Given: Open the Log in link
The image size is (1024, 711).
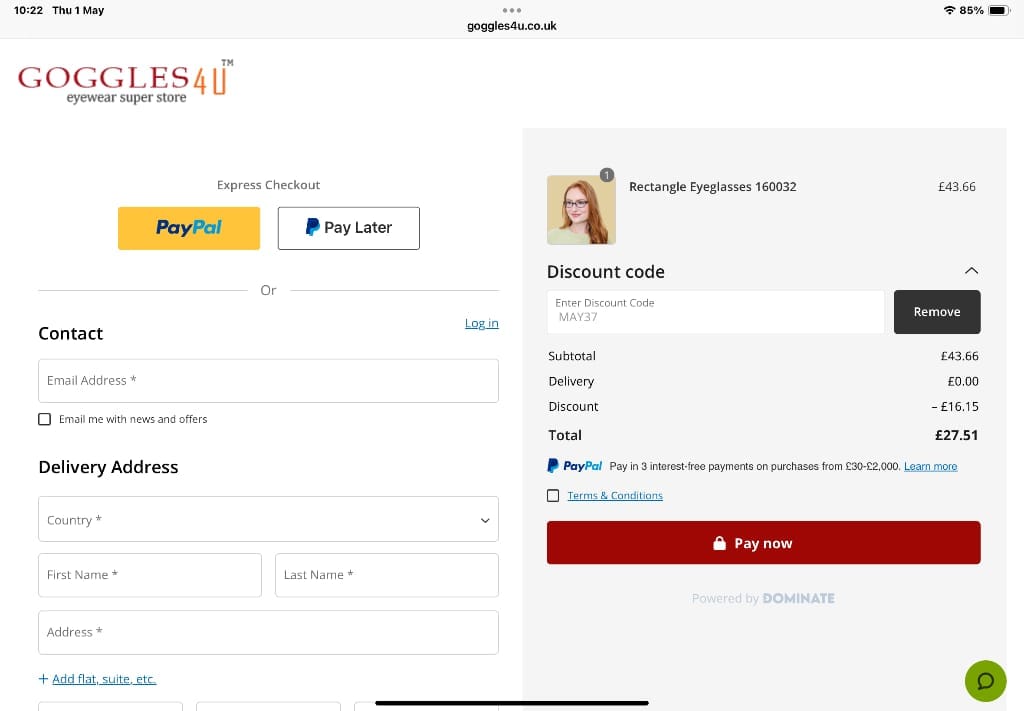Looking at the screenshot, I should 481,323.
